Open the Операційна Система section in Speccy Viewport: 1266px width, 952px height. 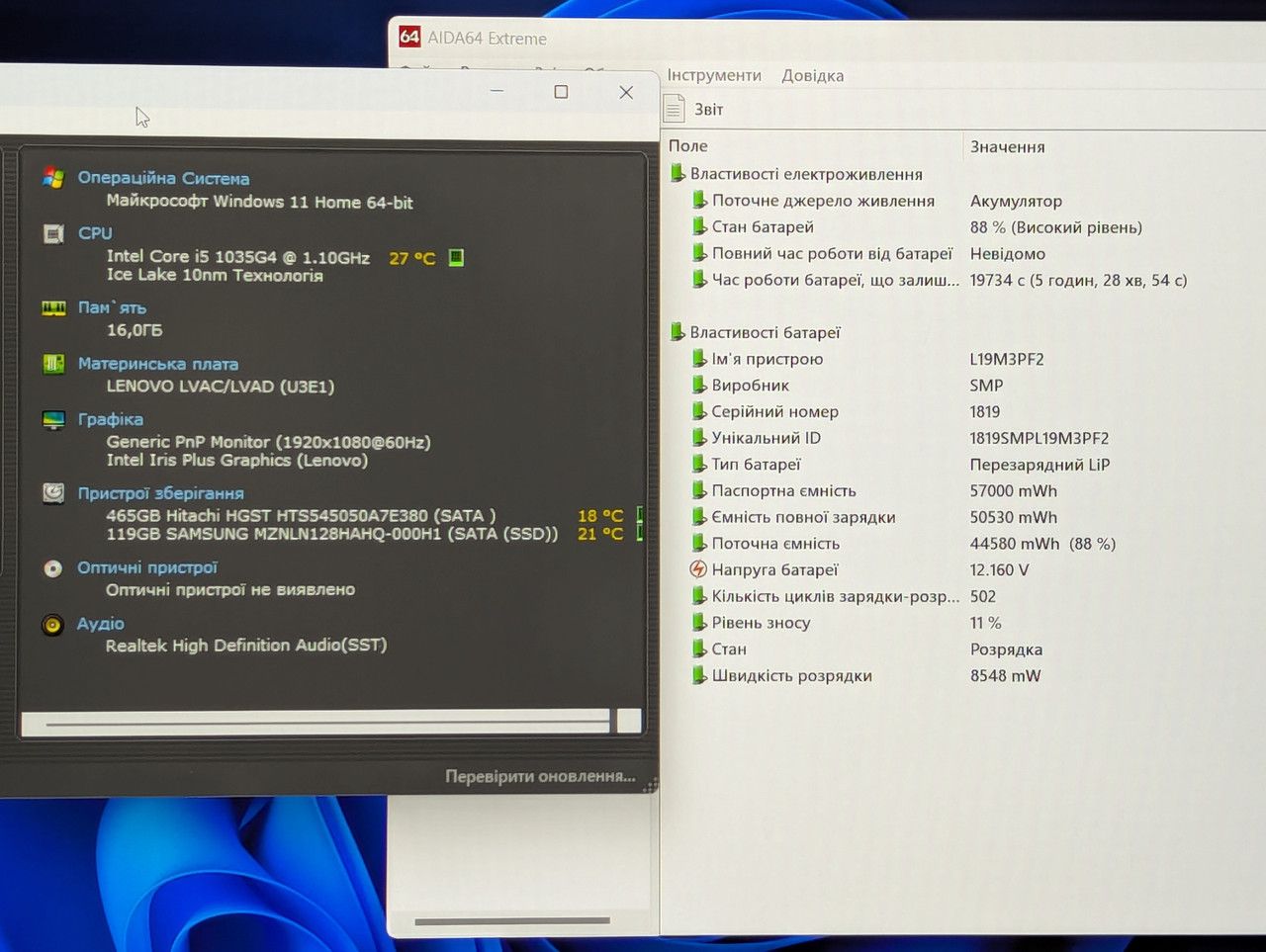click(x=163, y=178)
